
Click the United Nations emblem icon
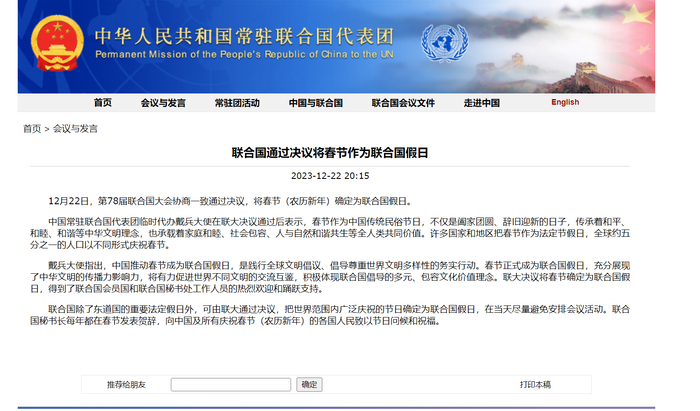pyautogui.click(x=445, y=43)
